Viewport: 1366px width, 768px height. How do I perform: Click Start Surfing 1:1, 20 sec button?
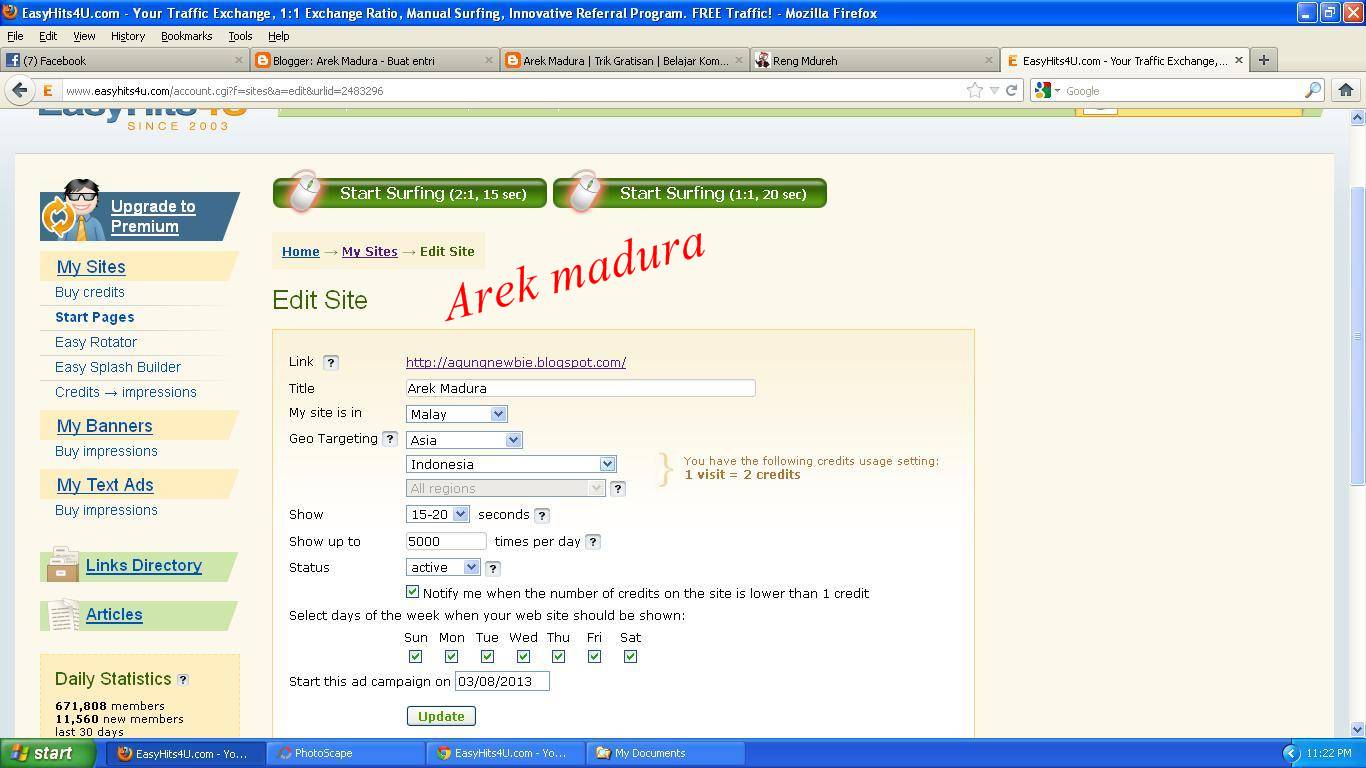tap(690, 193)
